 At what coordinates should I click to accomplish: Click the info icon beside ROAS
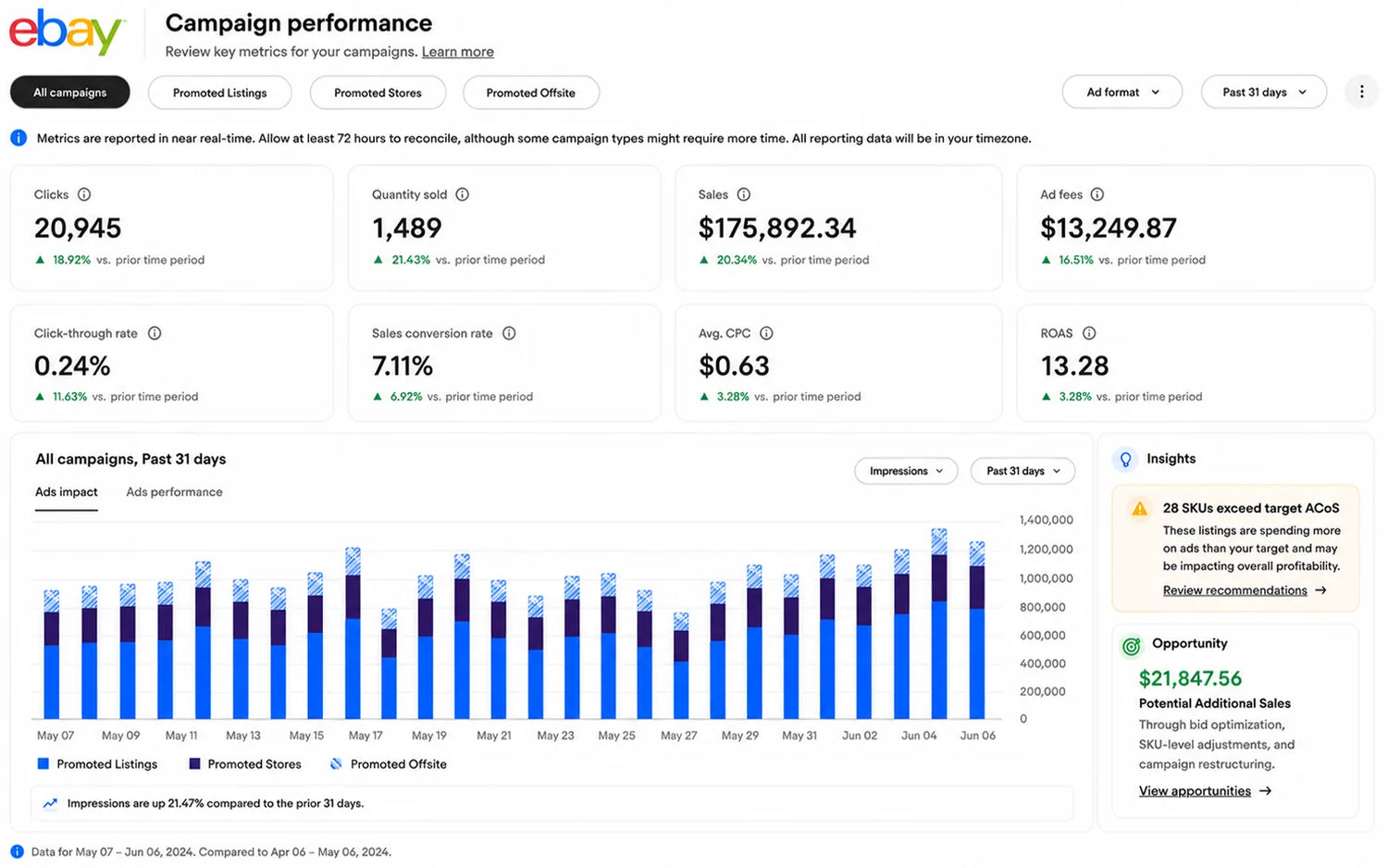point(1089,333)
